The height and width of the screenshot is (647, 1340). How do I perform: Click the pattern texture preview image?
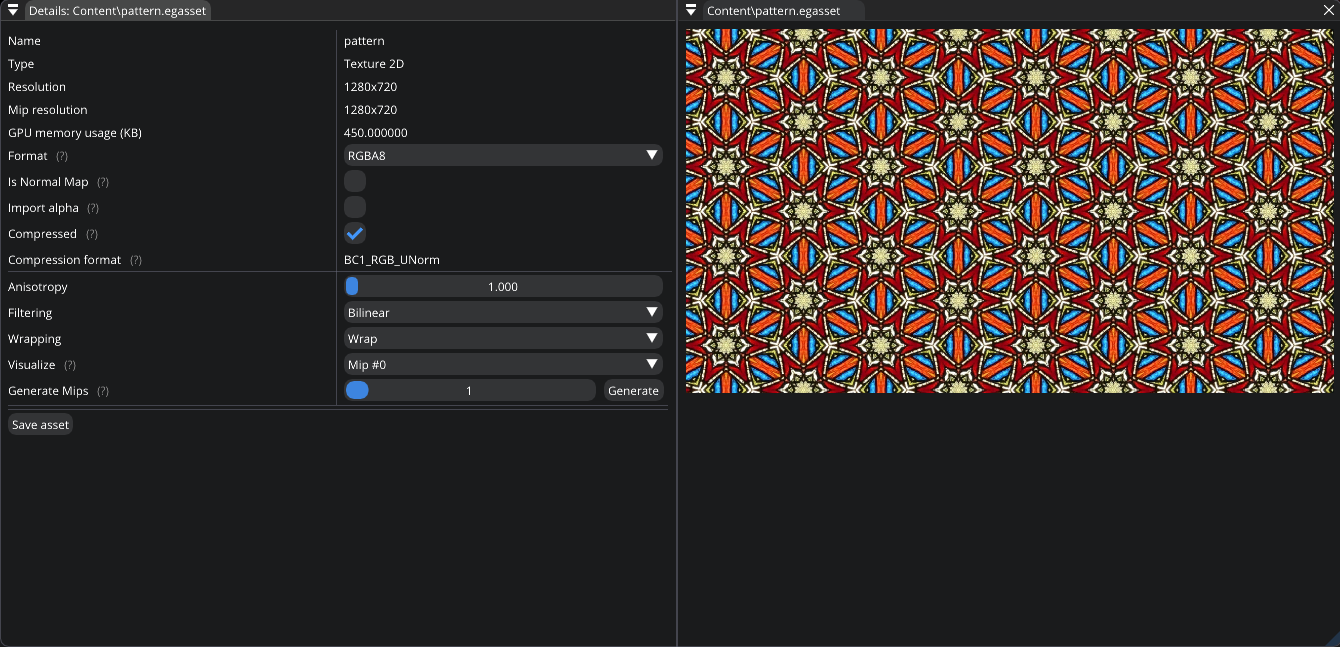[x=1009, y=211]
